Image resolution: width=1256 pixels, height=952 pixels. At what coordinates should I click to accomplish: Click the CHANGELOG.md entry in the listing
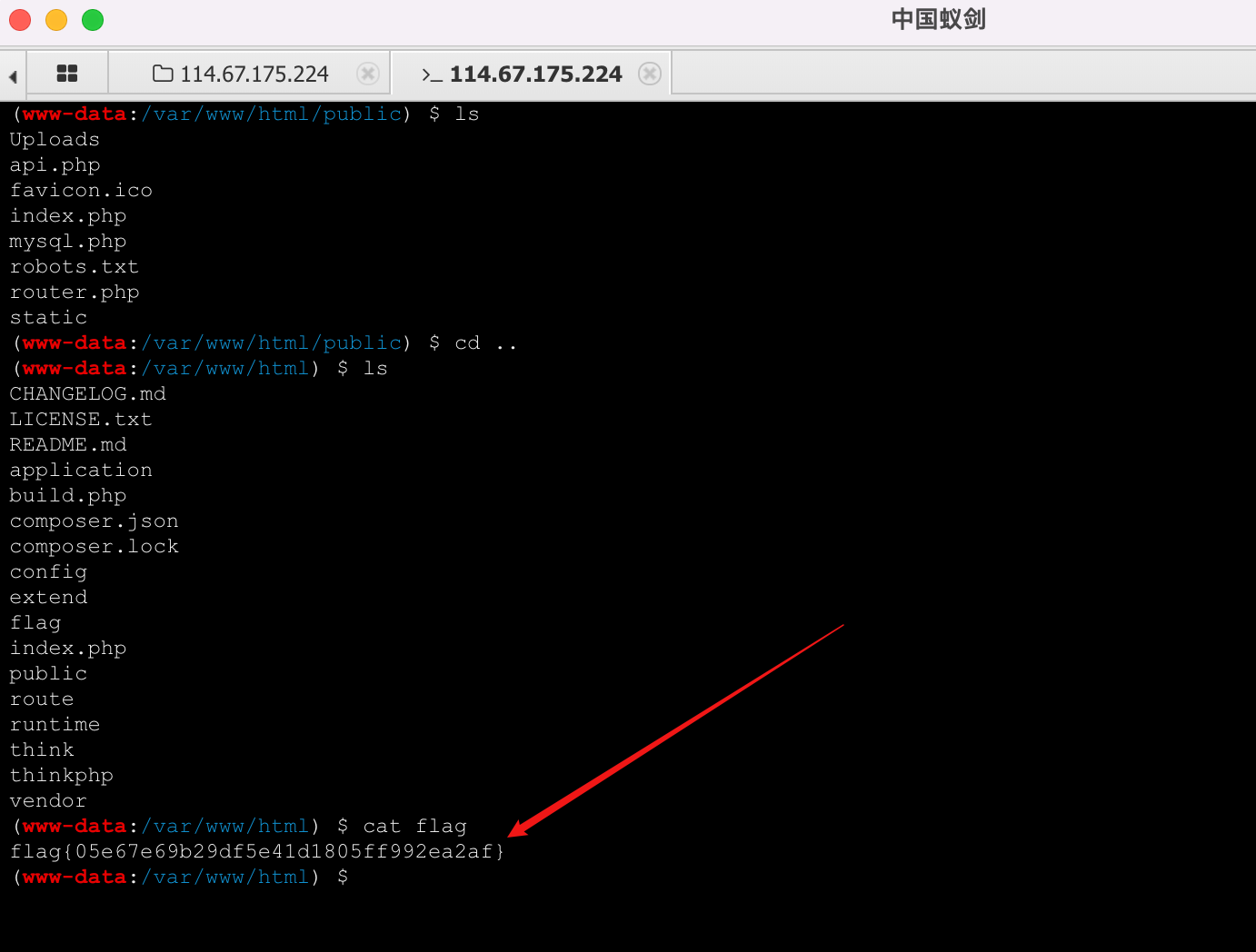pyautogui.click(x=87, y=393)
